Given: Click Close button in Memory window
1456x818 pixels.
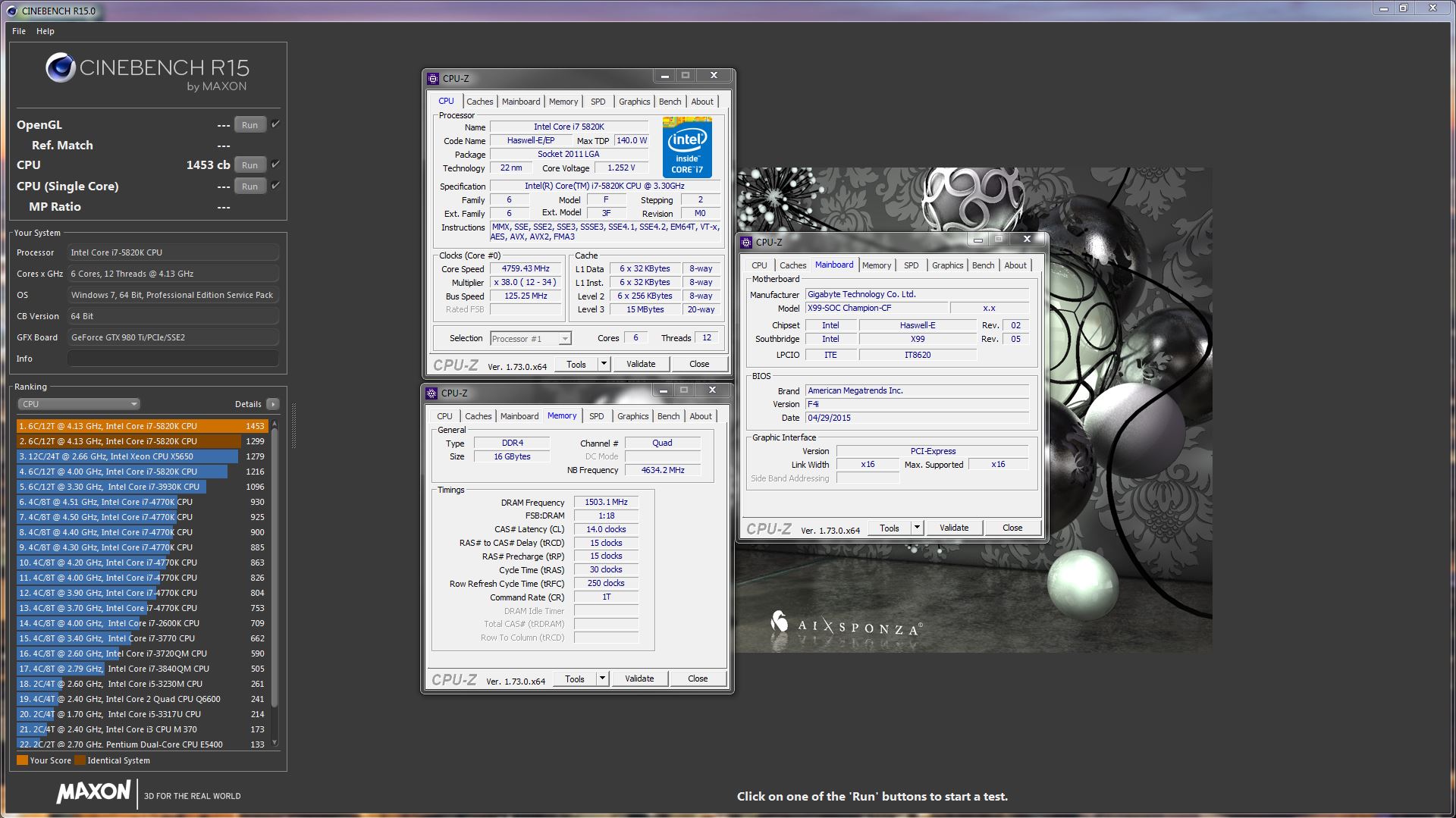Looking at the screenshot, I should (x=698, y=679).
